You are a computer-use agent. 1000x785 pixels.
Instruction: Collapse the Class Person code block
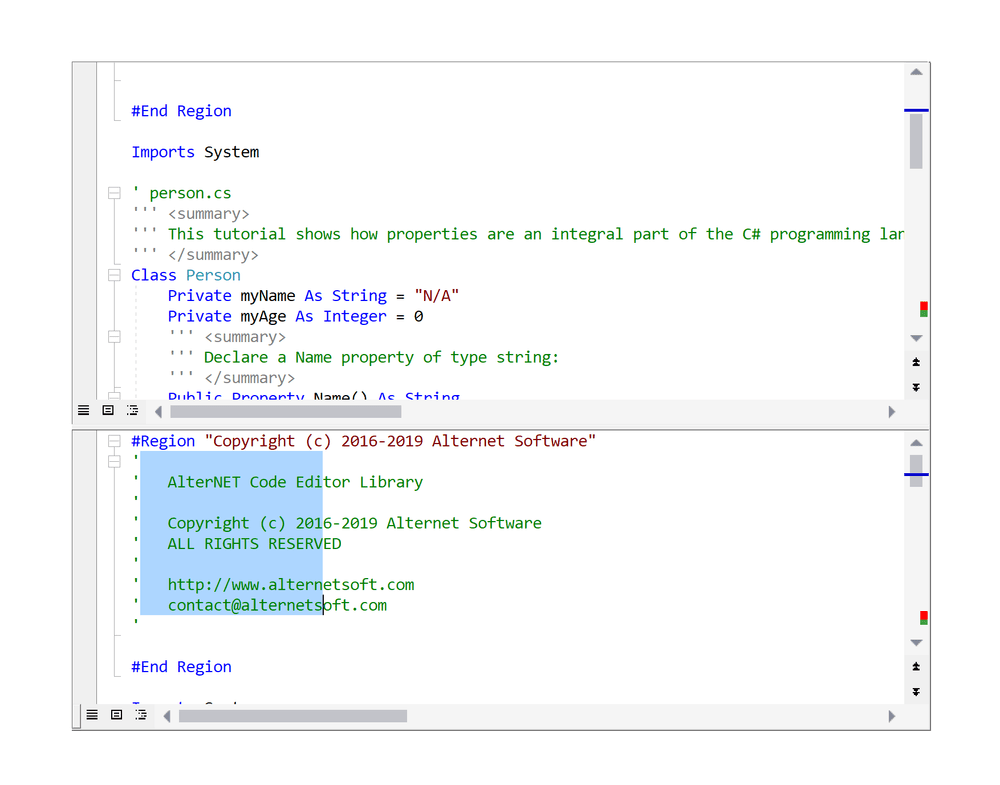click(114, 274)
